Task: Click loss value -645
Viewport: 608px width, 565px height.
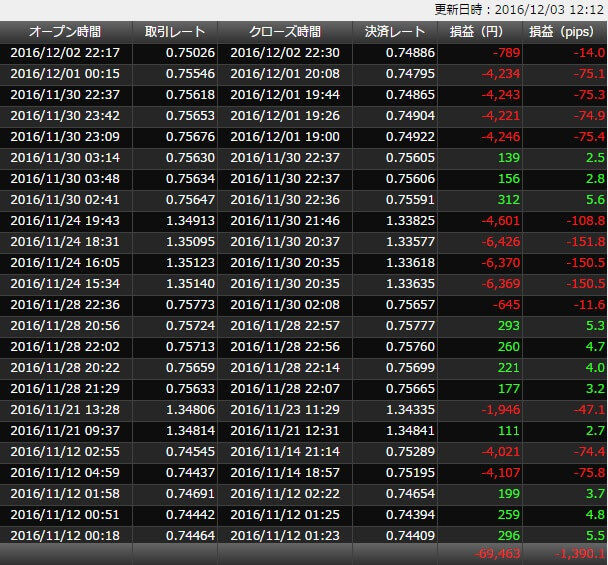Action: pos(506,304)
